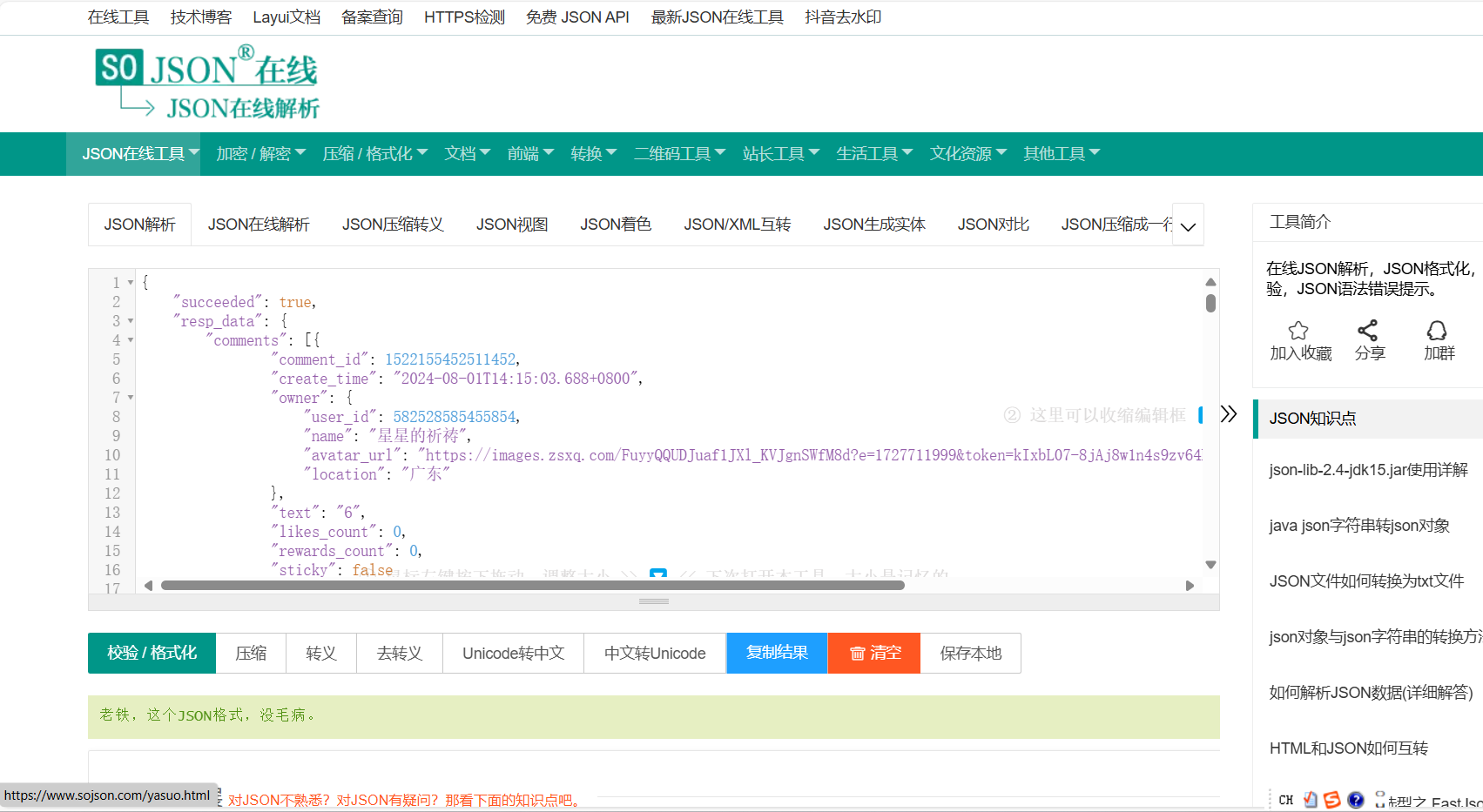The height and width of the screenshot is (812, 1483).
Task: Click the editor's vertical scrollbar thumb
Action: tap(1210, 303)
